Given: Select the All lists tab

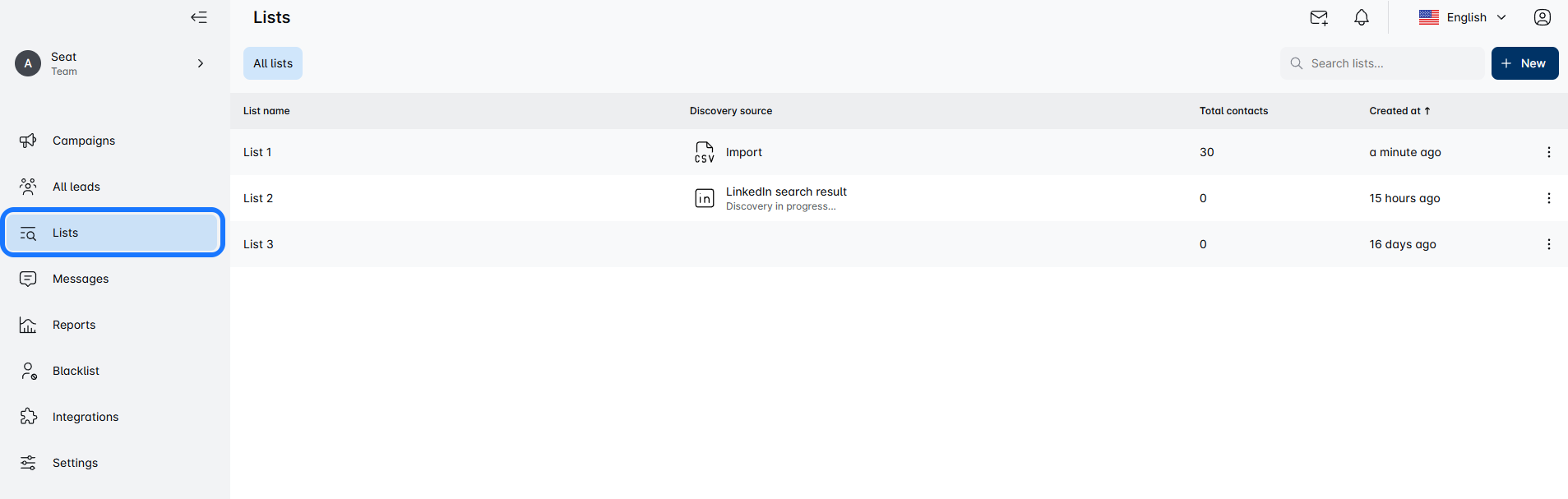Looking at the screenshot, I should 273,63.
